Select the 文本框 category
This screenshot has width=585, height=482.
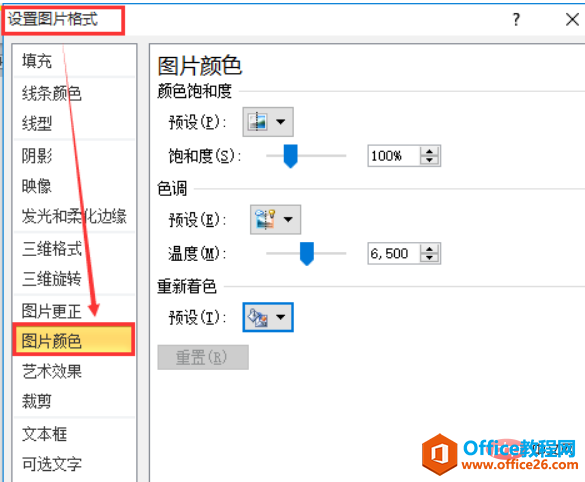point(74,434)
